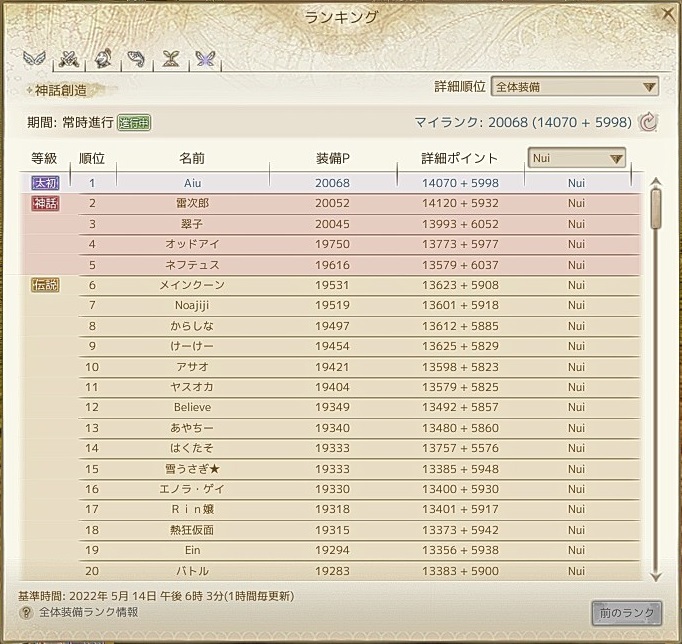Click the 神話 grade badge
The width and height of the screenshot is (682, 644).
click(x=45, y=204)
